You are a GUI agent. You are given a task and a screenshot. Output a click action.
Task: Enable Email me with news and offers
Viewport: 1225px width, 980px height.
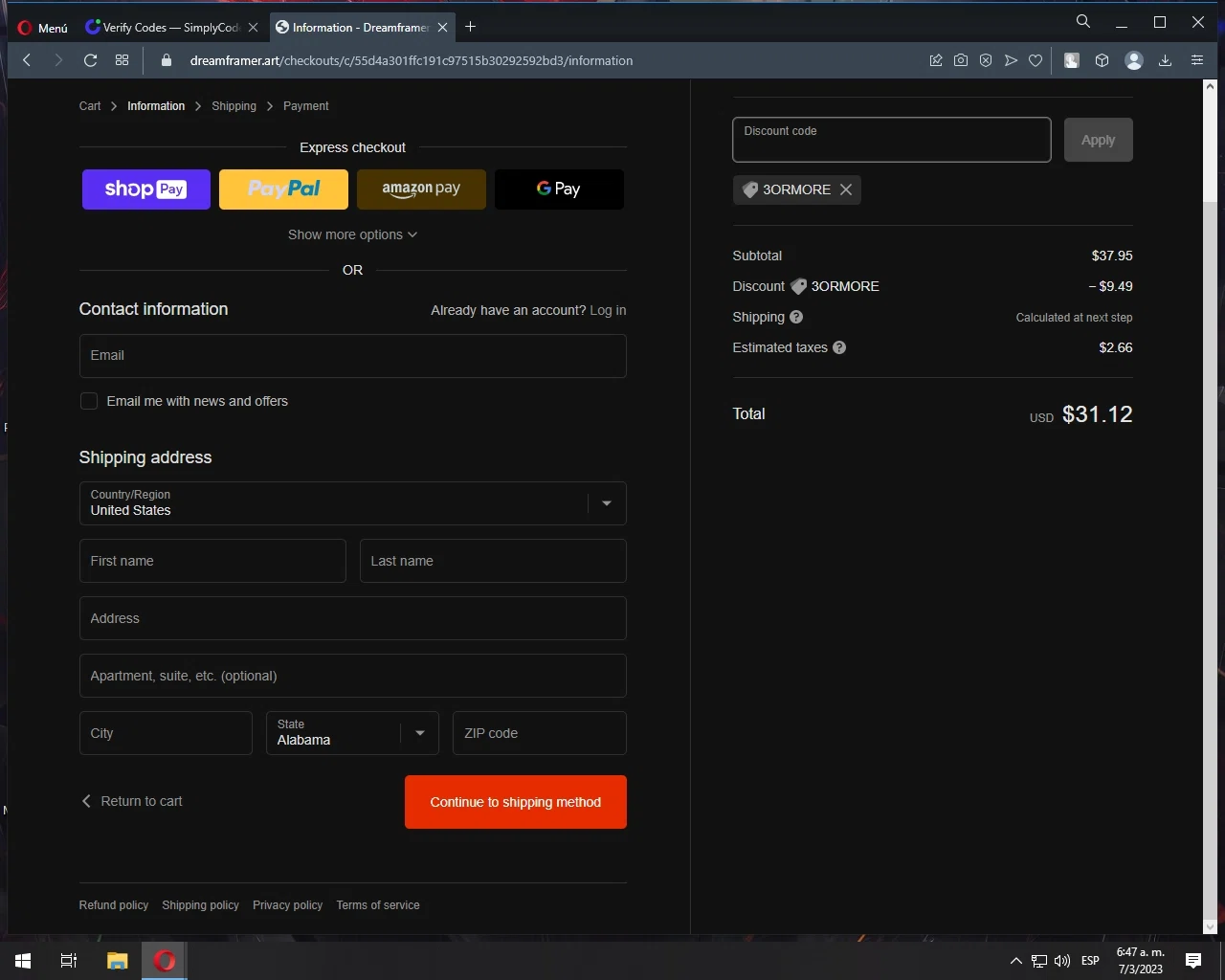pyautogui.click(x=89, y=401)
